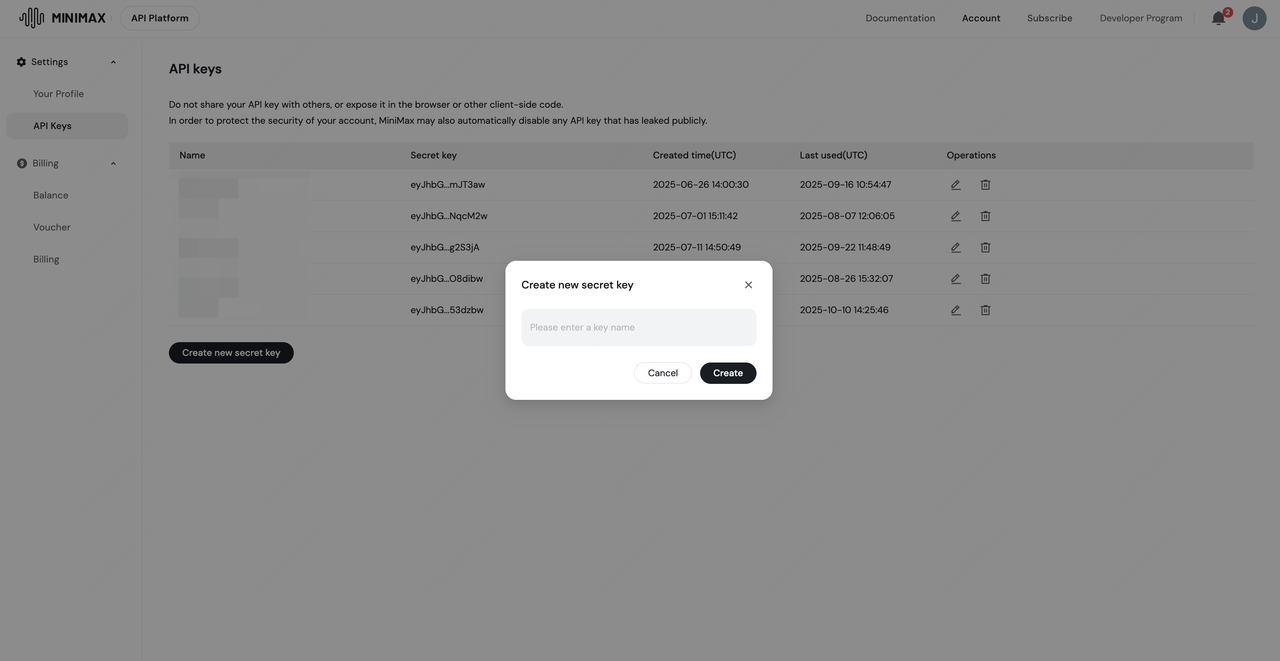Open the user avatar menu
This screenshot has width=1280, height=661.
[1254, 18]
